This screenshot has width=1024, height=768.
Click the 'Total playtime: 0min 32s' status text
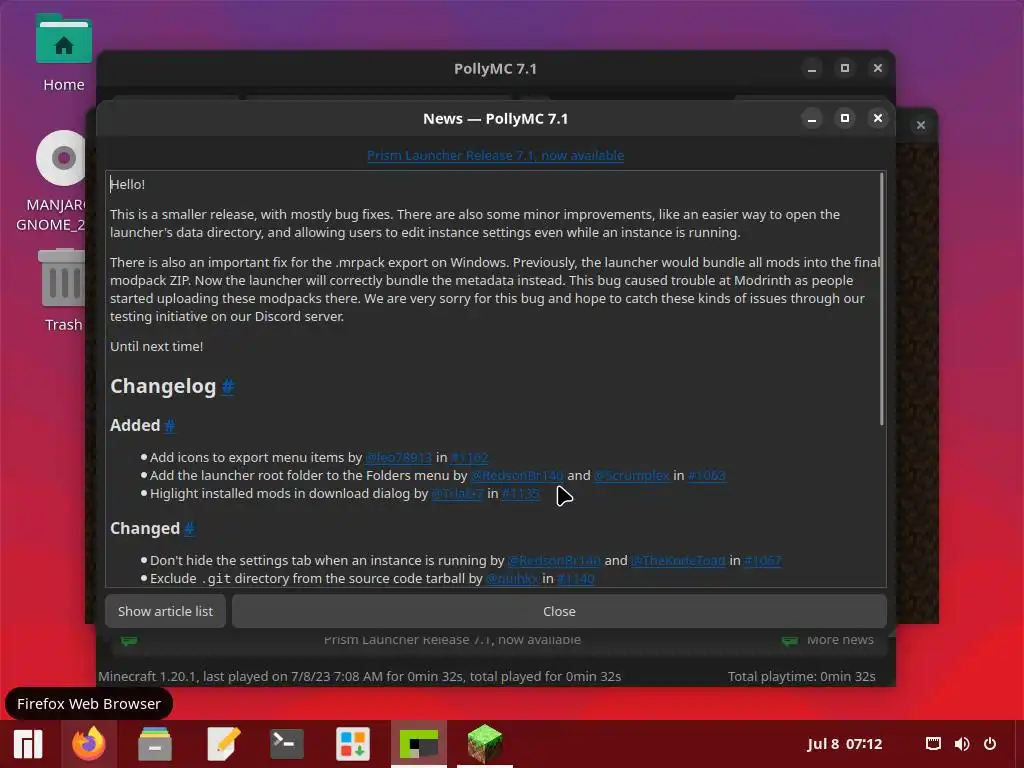[x=802, y=677]
